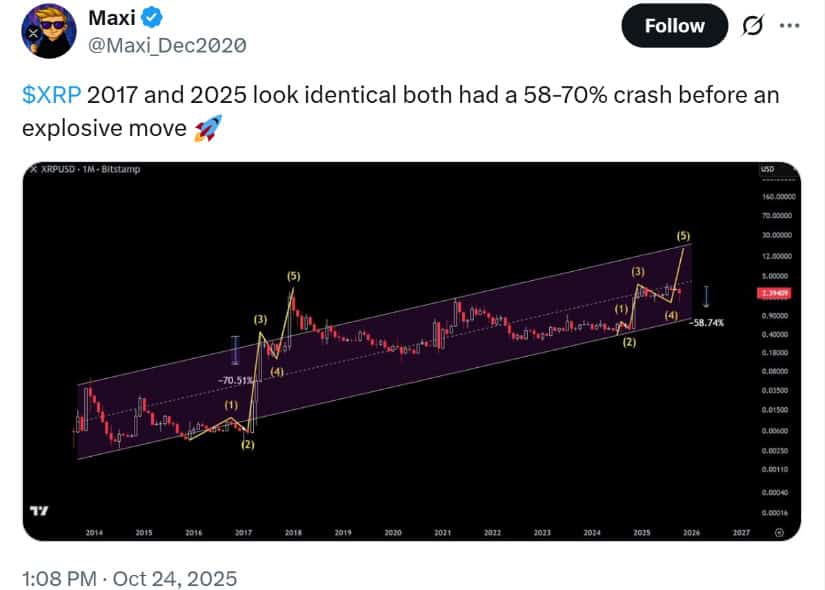The width and height of the screenshot is (825, 590).
Task: Open the $XRP cashtag link
Action: pyautogui.click(x=50, y=96)
